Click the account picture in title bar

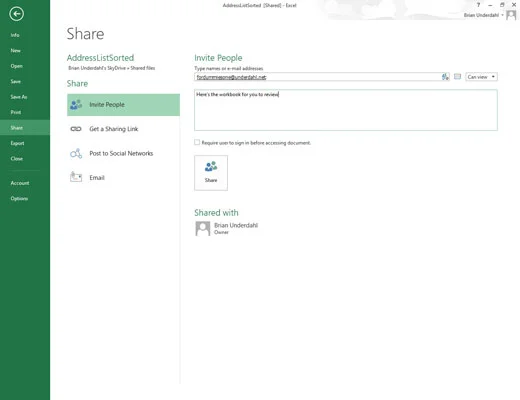tap(511, 15)
